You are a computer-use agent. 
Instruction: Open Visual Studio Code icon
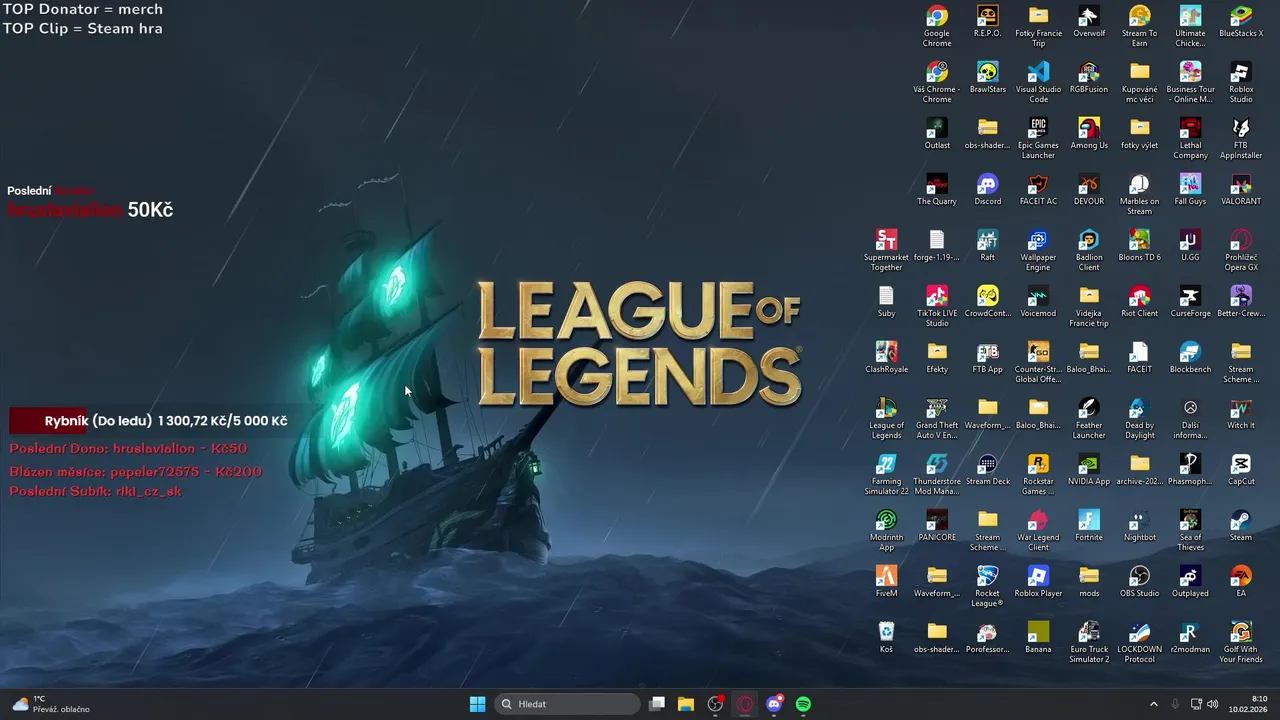coord(1038,82)
